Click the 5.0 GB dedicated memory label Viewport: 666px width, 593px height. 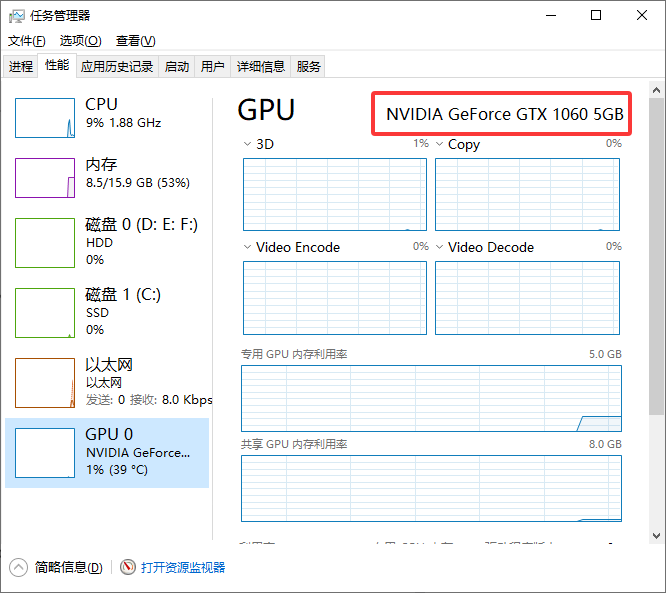pos(605,354)
